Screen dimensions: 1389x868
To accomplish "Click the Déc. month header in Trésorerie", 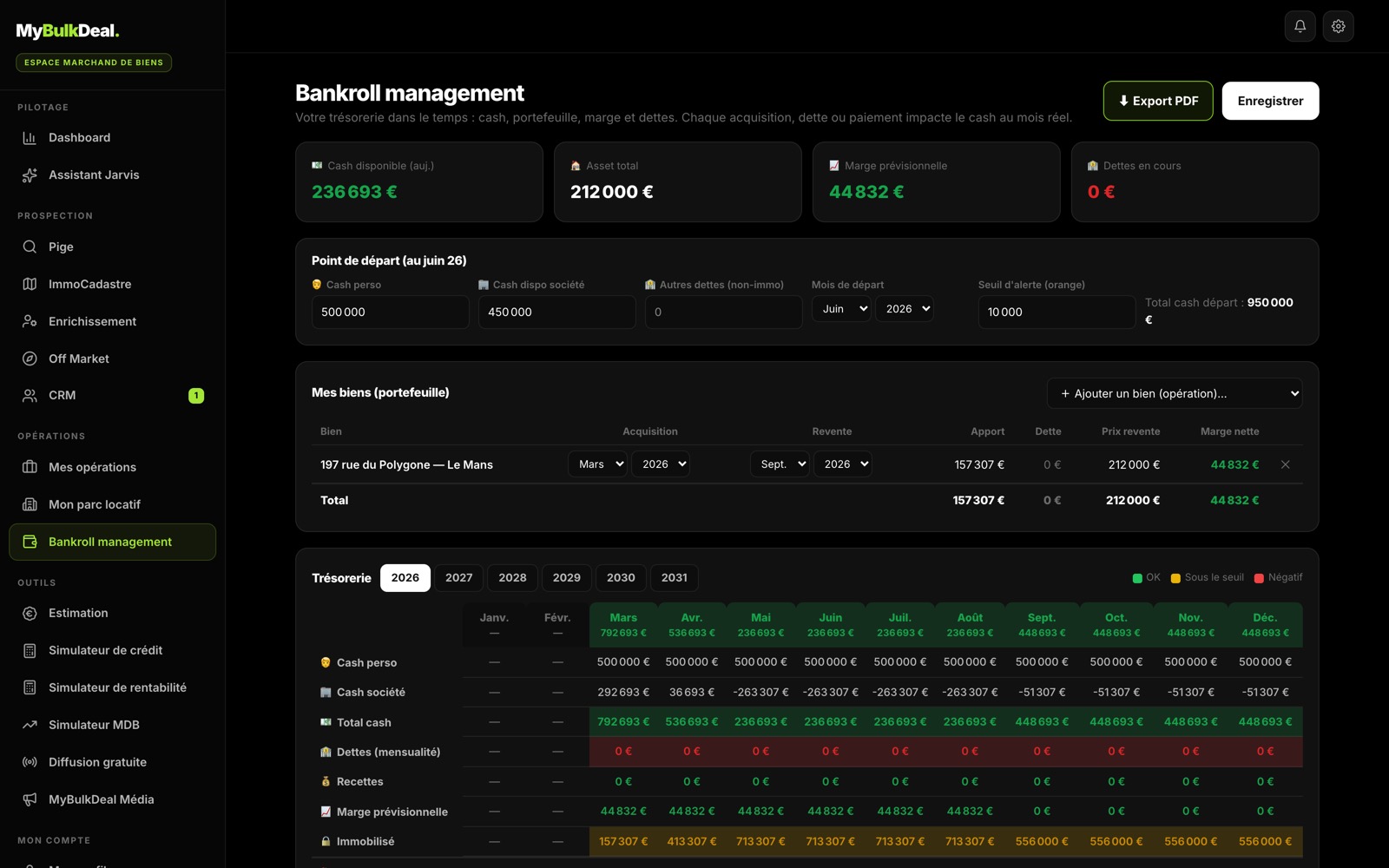I will click(1265, 625).
